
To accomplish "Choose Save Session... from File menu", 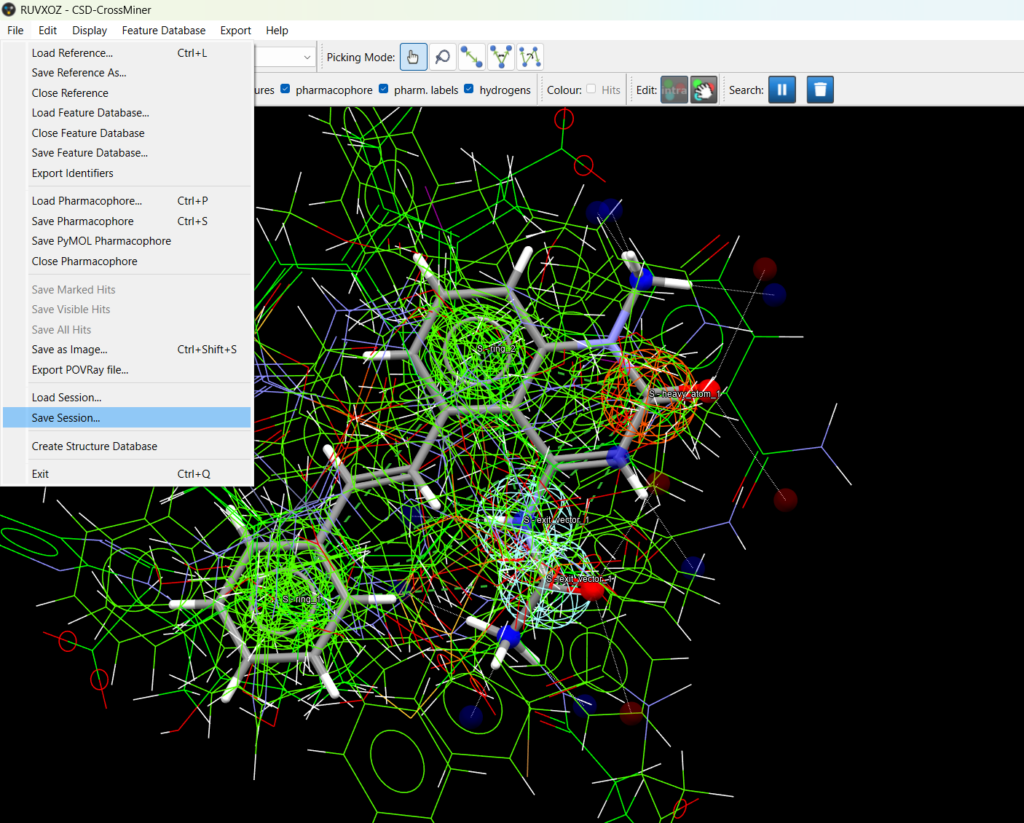I will tap(66, 418).
